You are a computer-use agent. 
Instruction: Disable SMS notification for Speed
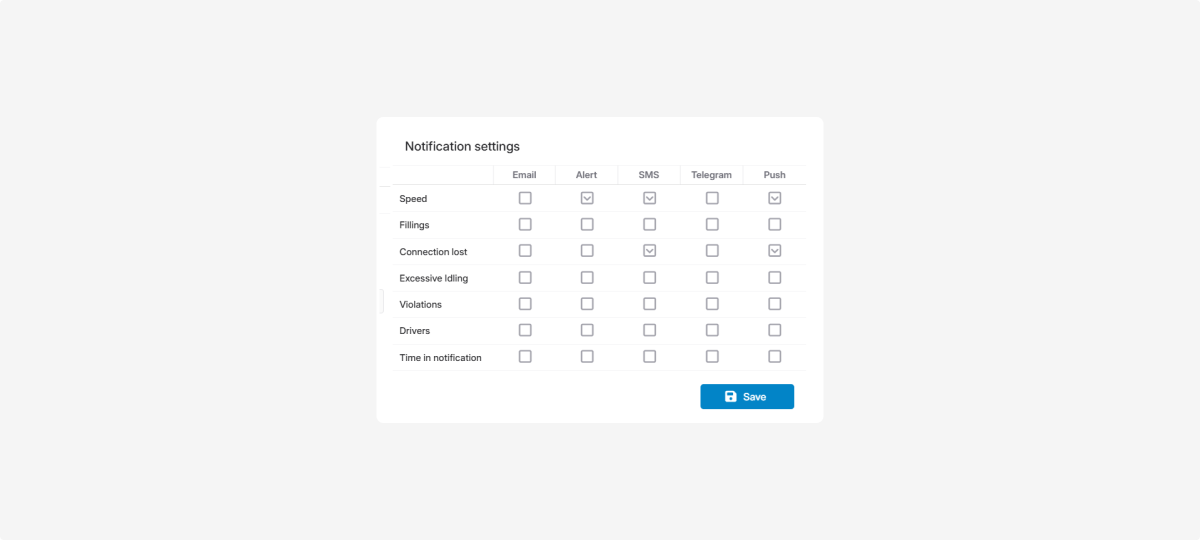coord(650,198)
